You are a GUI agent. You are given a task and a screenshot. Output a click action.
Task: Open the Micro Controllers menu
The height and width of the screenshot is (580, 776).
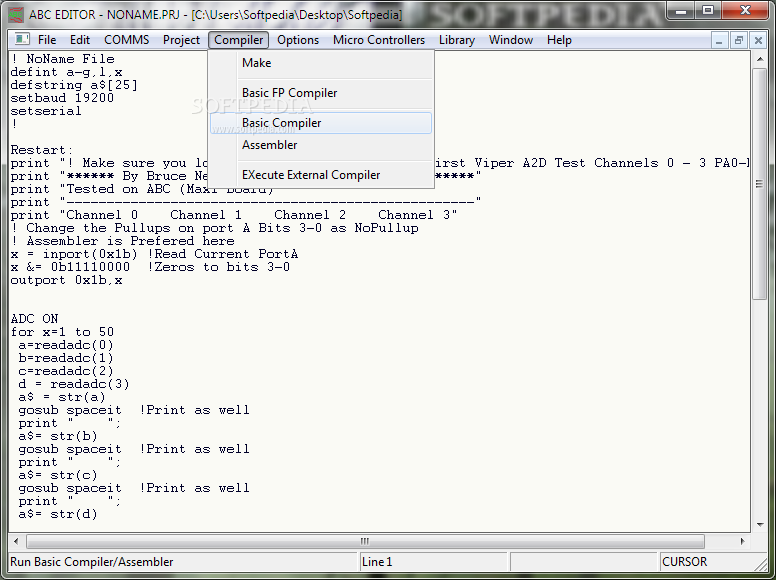(379, 40)
